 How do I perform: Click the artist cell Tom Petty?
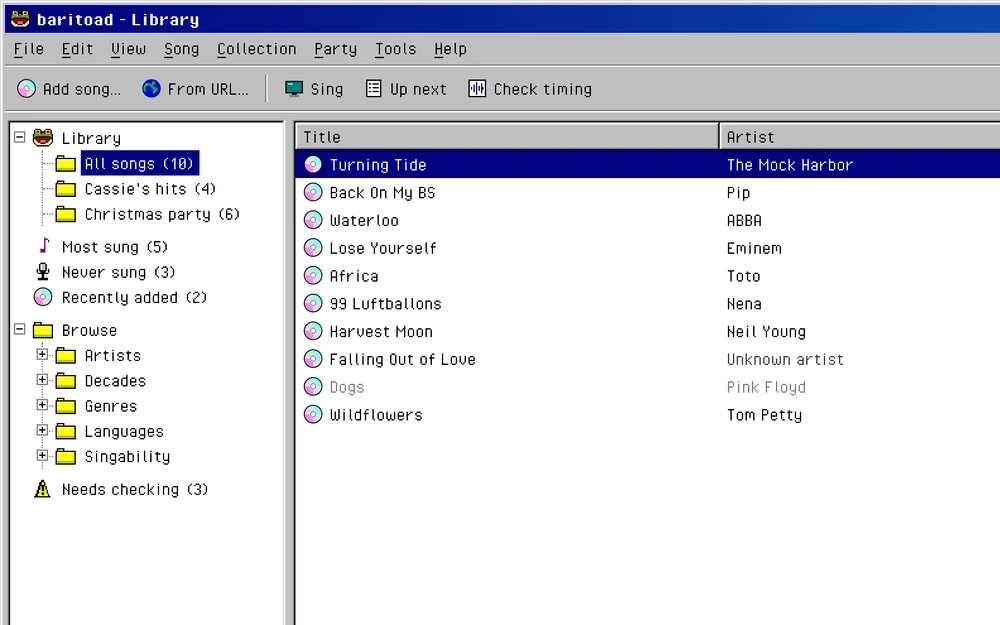(764, 415)
